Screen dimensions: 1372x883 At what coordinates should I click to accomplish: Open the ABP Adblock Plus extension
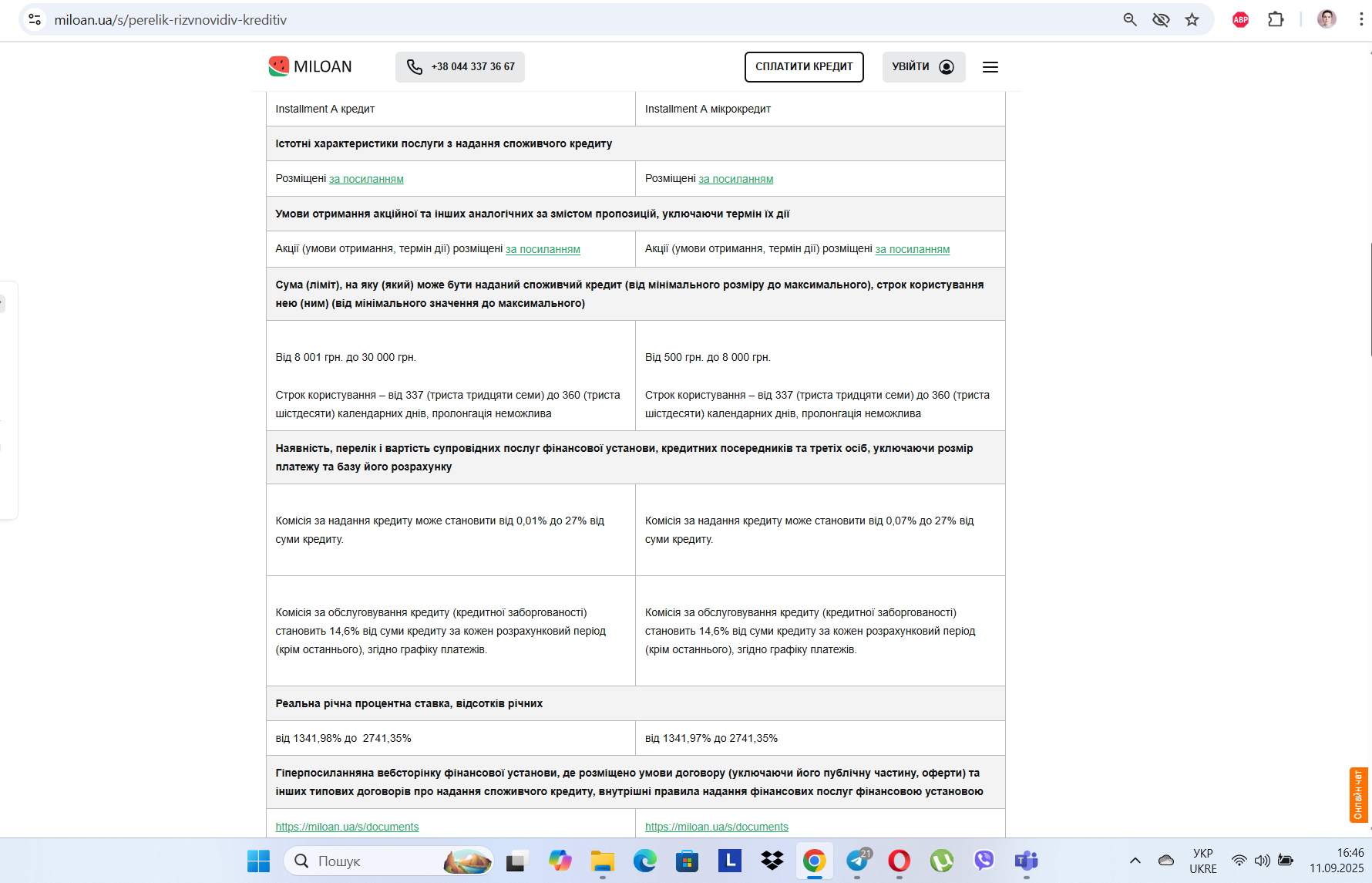pyautogui.click(x=1240, y=19)
